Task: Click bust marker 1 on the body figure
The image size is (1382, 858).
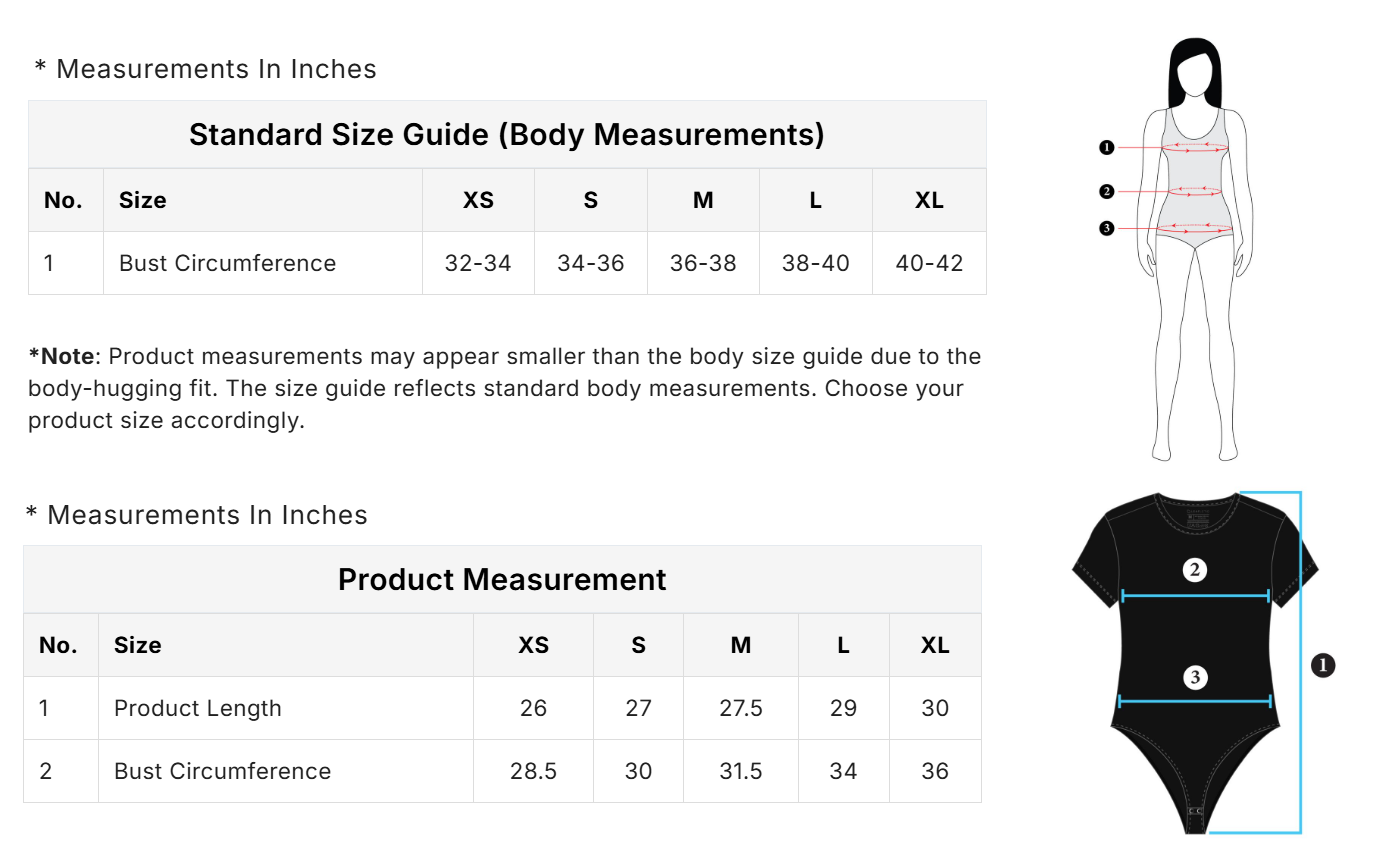Action: 1106,148
